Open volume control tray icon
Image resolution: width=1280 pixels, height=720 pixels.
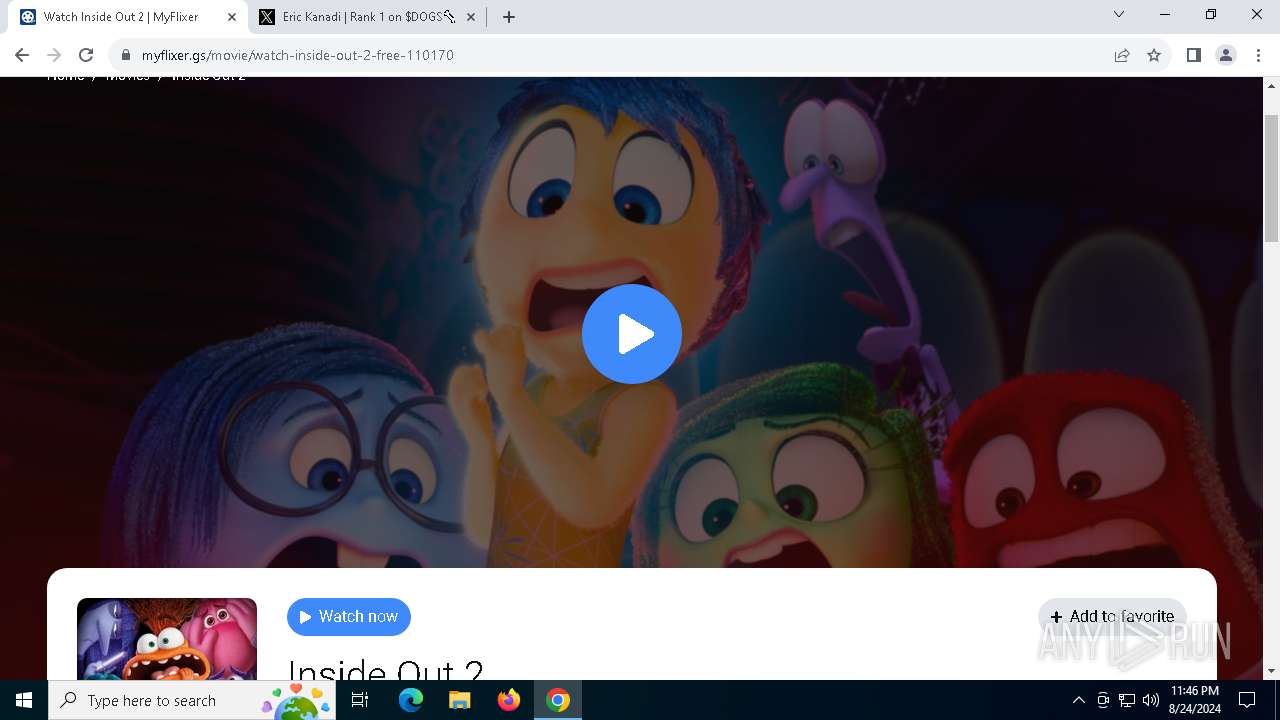coord(1151,700)
